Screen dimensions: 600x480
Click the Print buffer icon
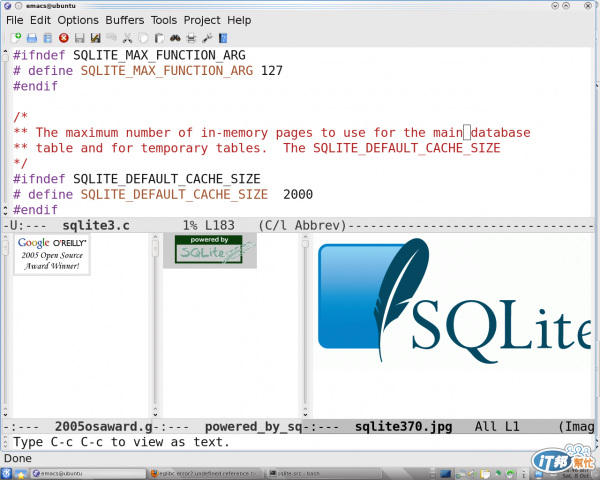[x=191, y=38]
